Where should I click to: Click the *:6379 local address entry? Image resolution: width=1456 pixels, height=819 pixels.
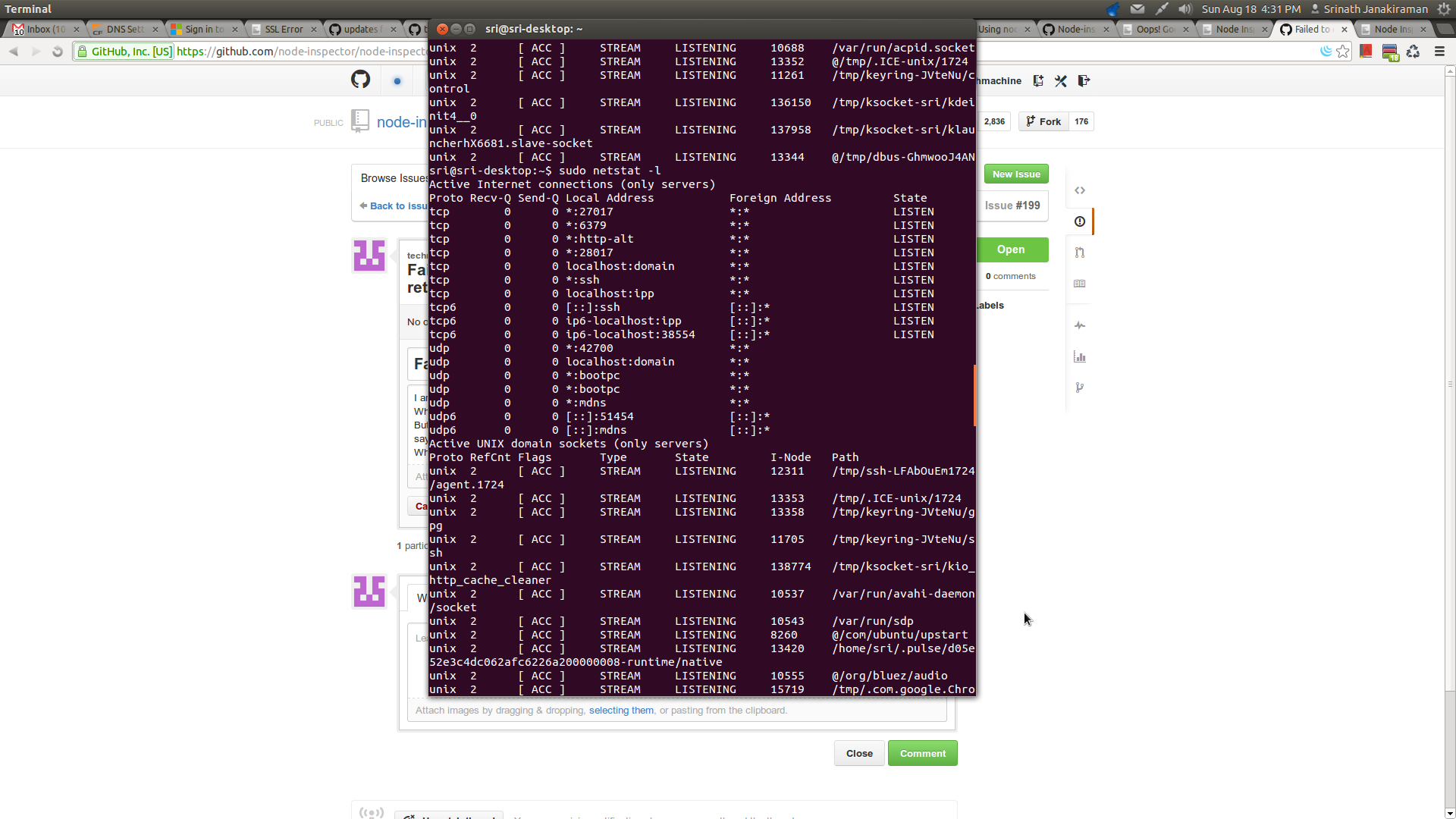[585, 225]
